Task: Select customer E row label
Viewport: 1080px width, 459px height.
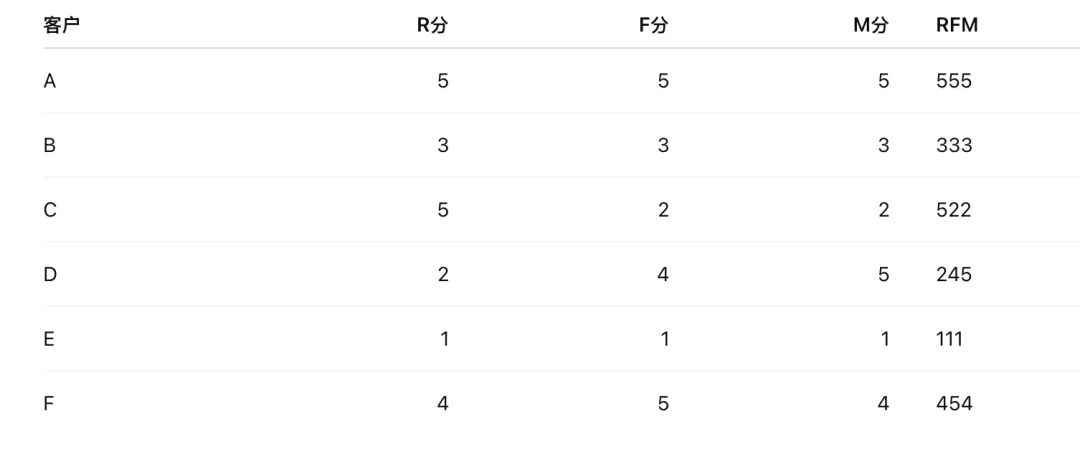Action: [49, 339]
